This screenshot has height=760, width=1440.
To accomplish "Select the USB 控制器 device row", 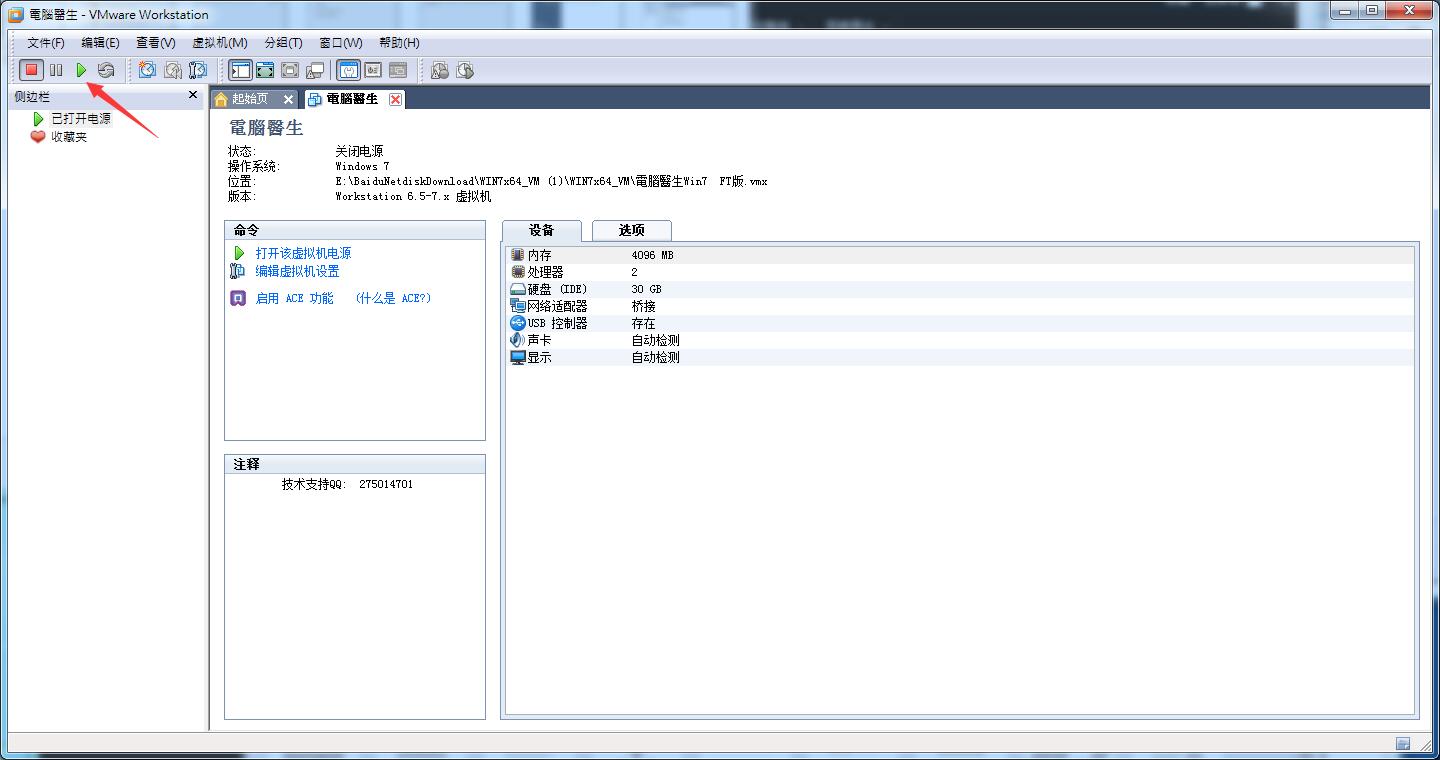I will click(961, 323).
